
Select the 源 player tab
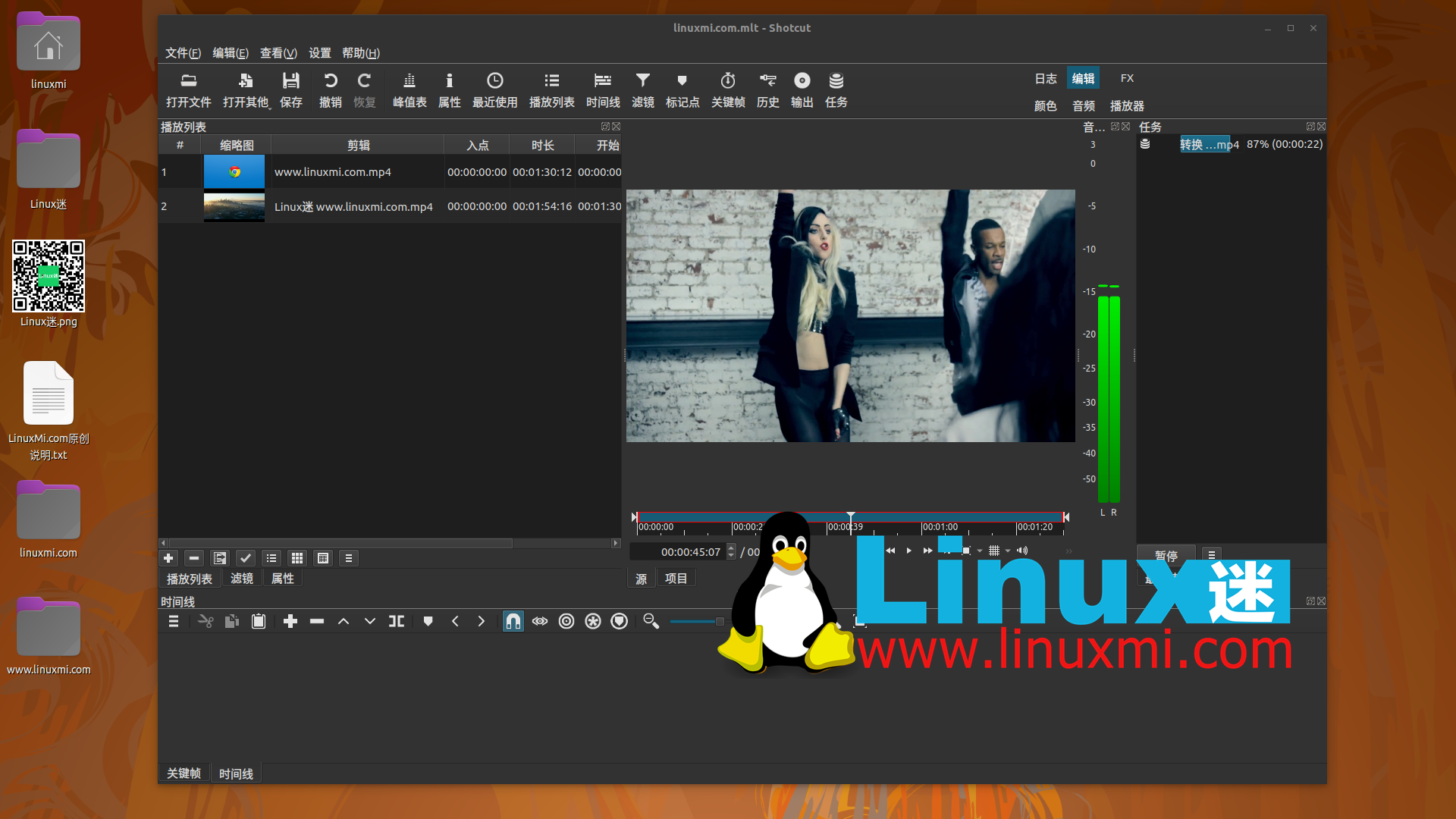click(x=642, y=579)
